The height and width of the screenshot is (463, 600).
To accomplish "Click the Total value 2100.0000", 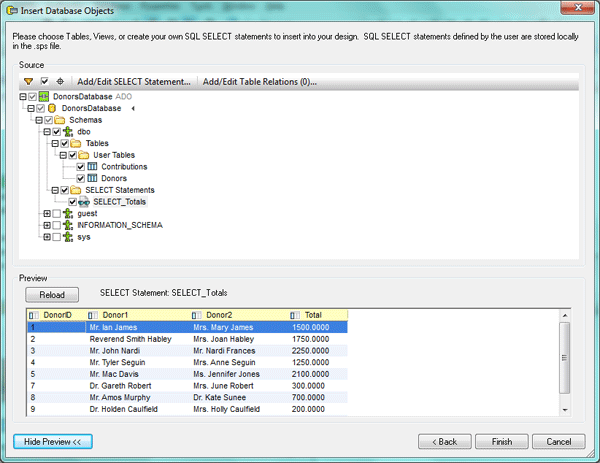I will coord(310,374).
